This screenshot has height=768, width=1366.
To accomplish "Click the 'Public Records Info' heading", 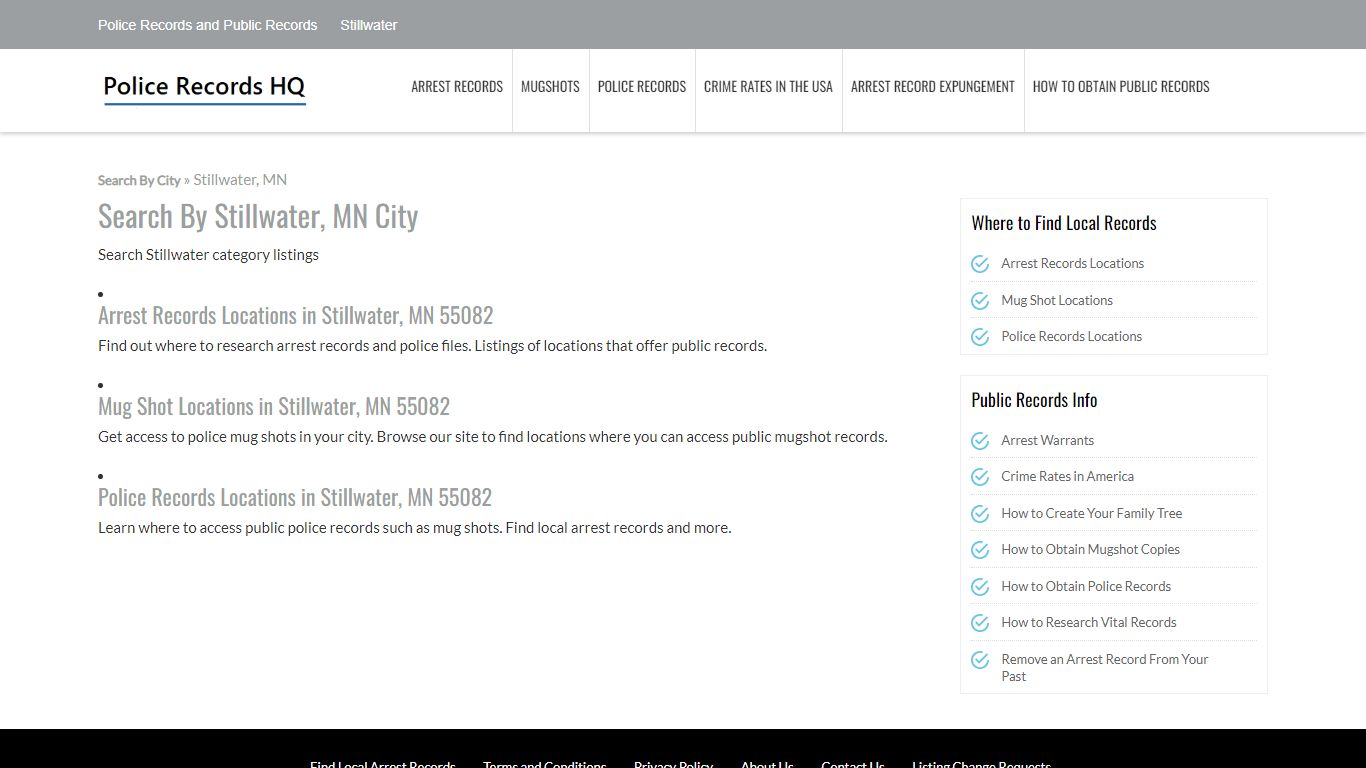I will coord(1034,400).
